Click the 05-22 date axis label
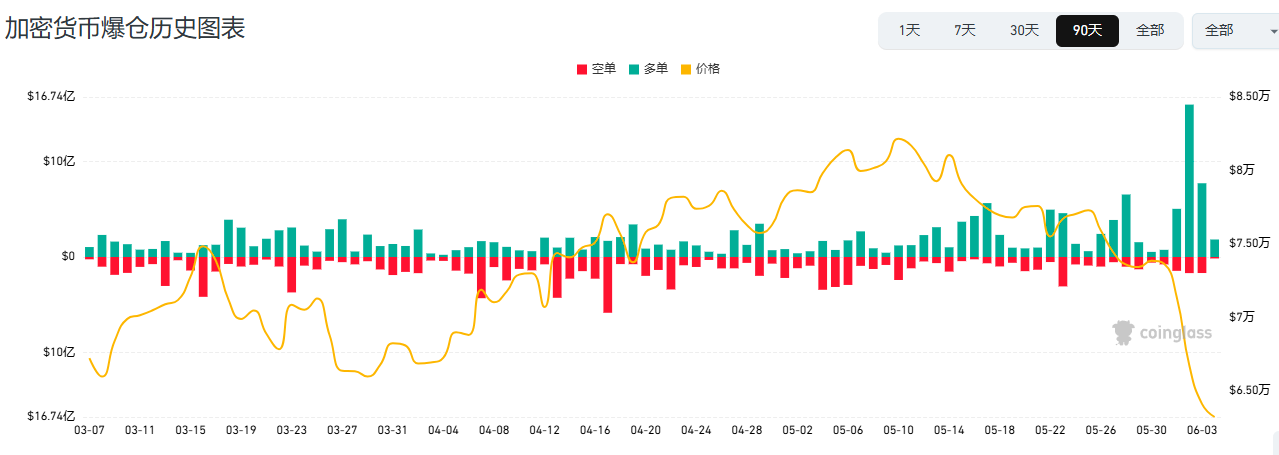Screen dimensions: 1279x455 point(1050,430)
